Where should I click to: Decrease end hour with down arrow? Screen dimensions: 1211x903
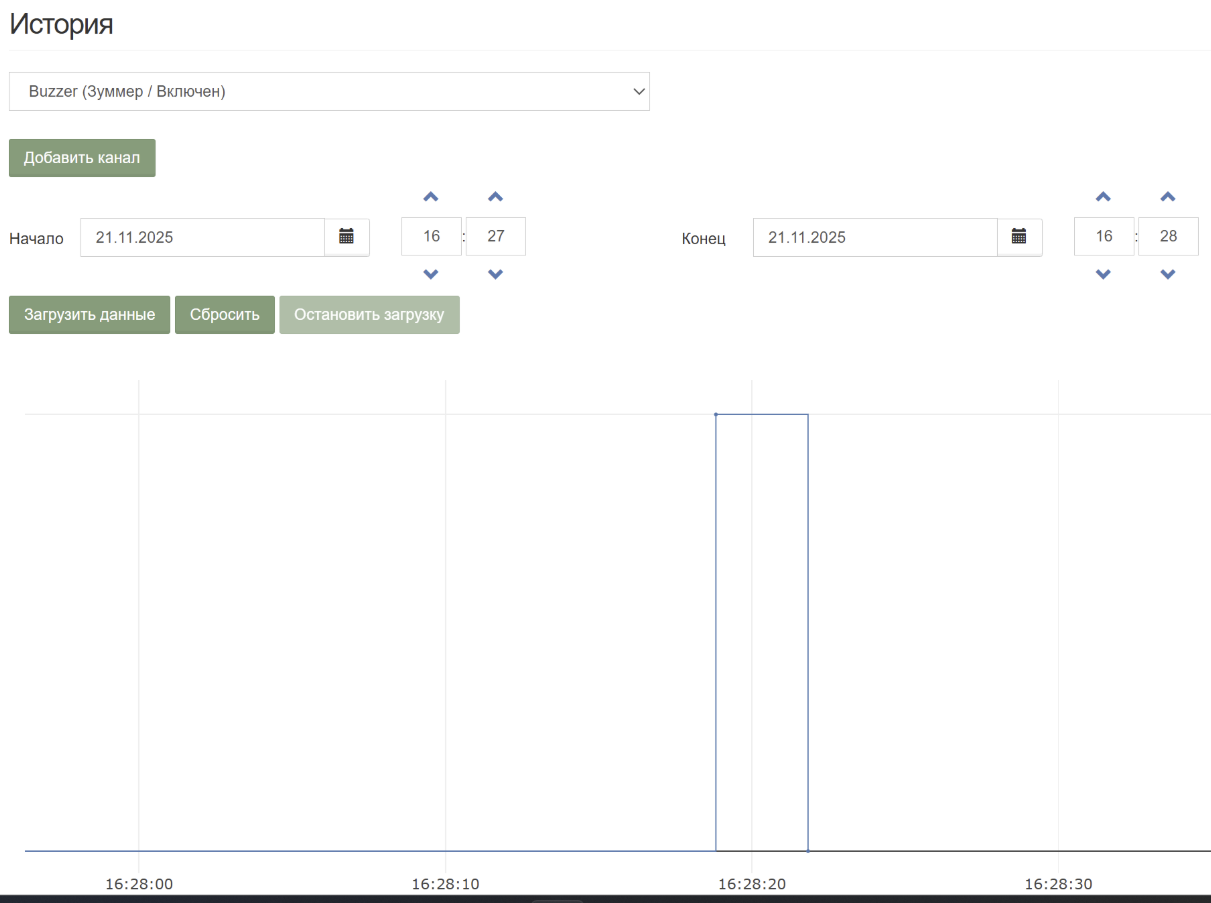pos(1104,274)
